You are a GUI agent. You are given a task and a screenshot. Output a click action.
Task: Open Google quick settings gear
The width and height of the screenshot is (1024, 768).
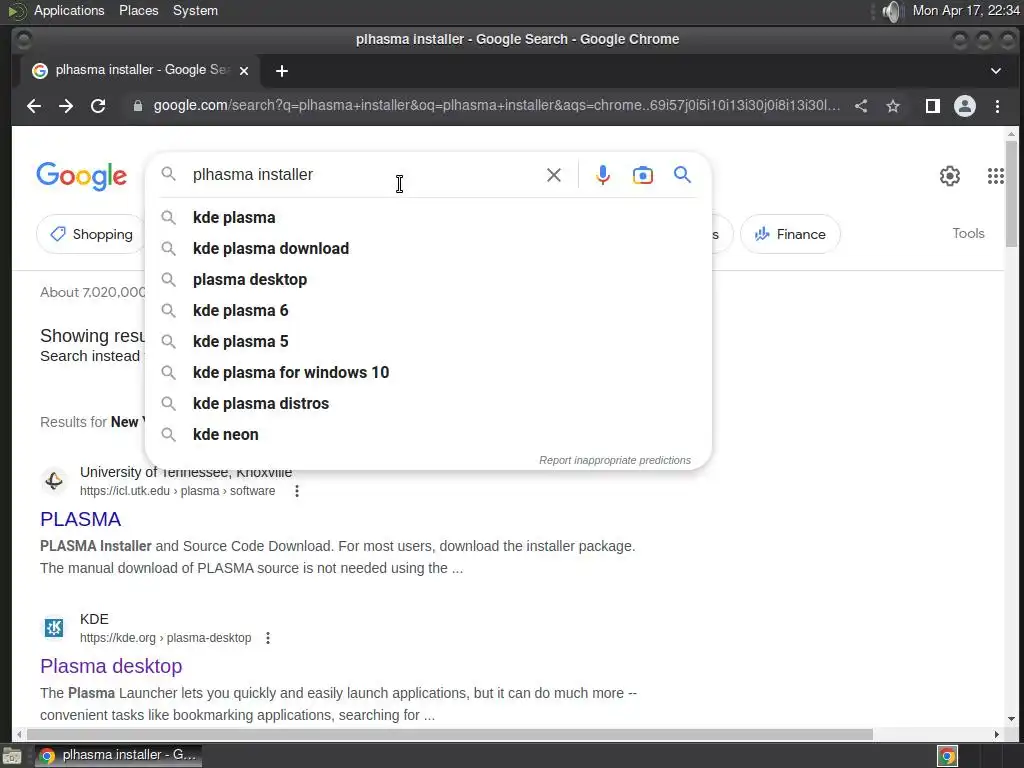pyautogui.click(x=950, y=176)
